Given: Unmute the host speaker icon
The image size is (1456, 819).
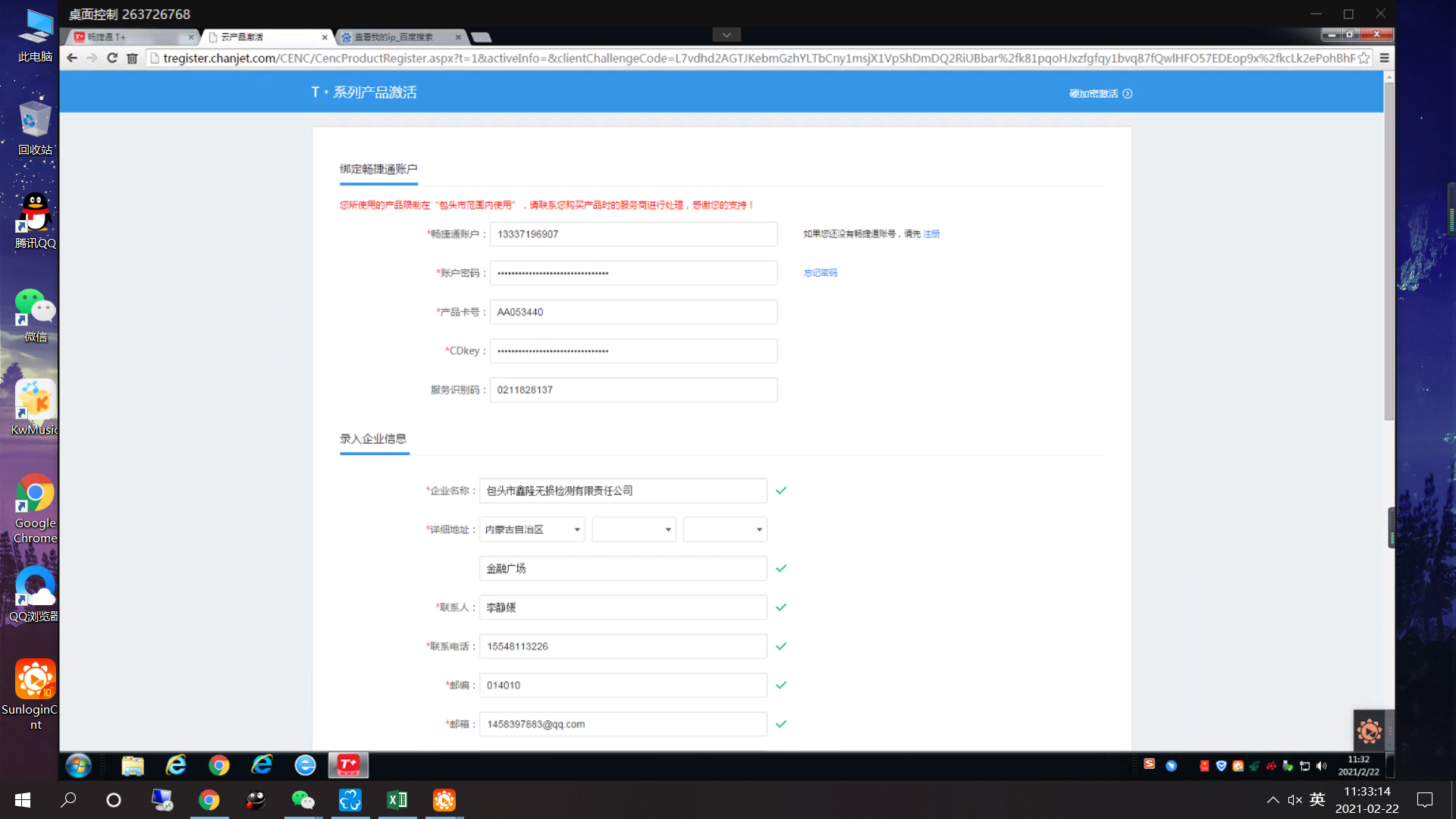Looking at the screenshot, I should [1295, 800].
